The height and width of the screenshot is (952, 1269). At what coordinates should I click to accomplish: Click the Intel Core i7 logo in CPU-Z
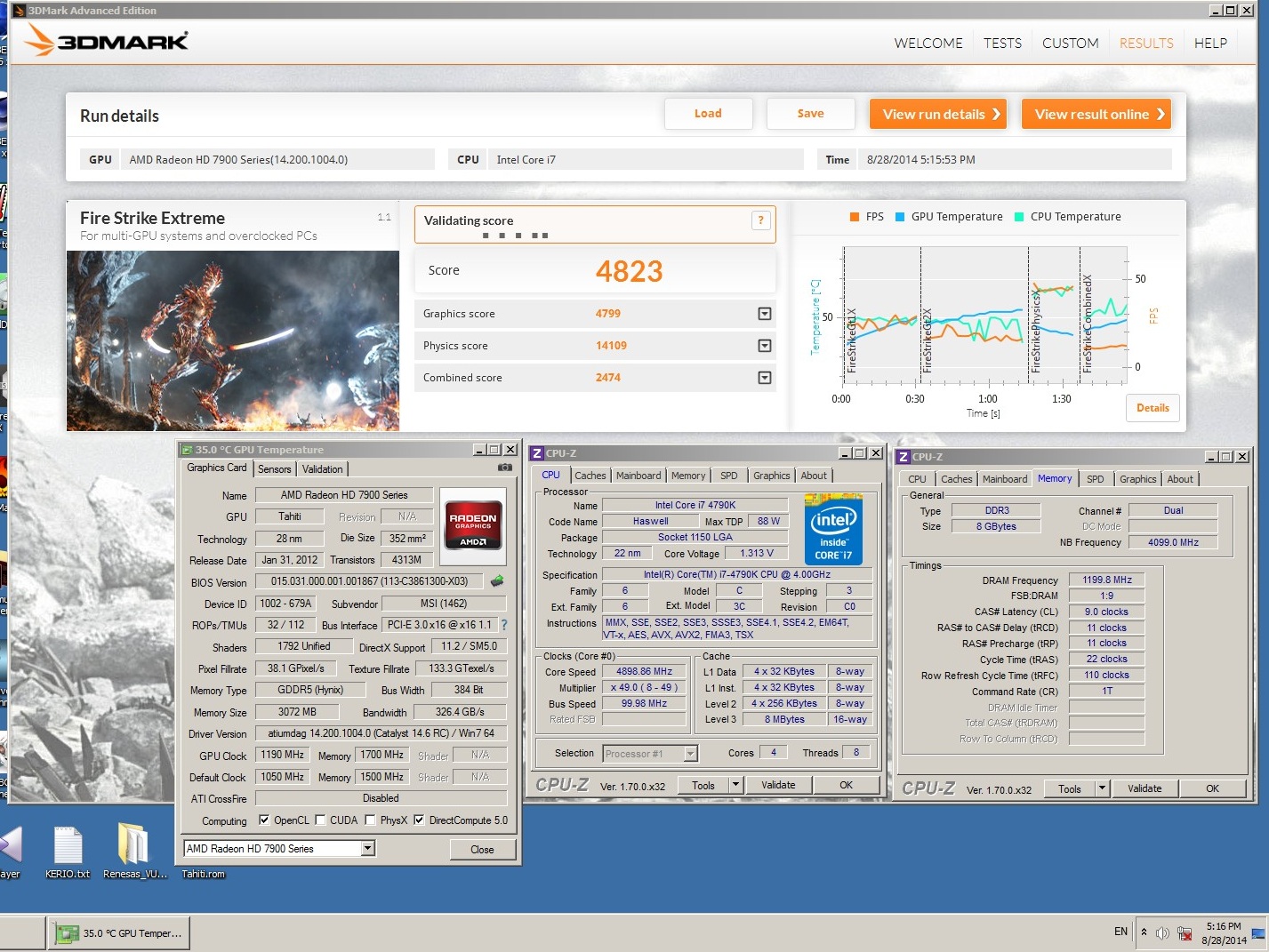(833, 530)
